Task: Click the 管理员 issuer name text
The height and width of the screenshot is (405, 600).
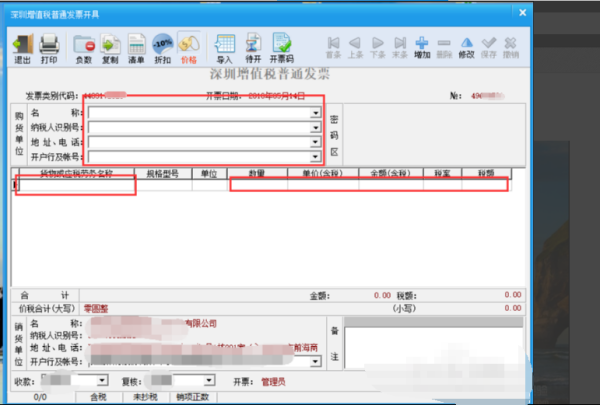Action: point(273,382)
